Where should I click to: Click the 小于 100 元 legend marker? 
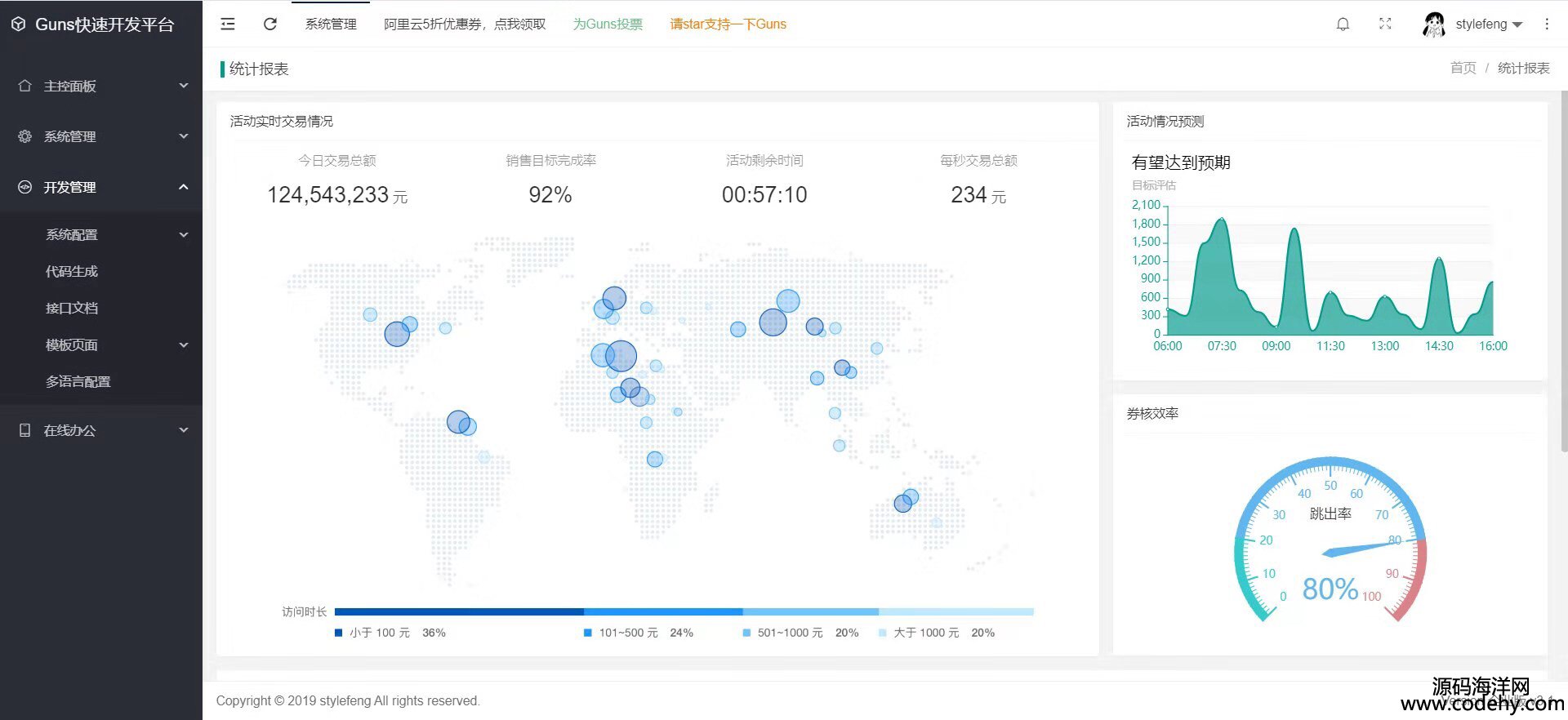pyautogui.click(x=338, y=633)
